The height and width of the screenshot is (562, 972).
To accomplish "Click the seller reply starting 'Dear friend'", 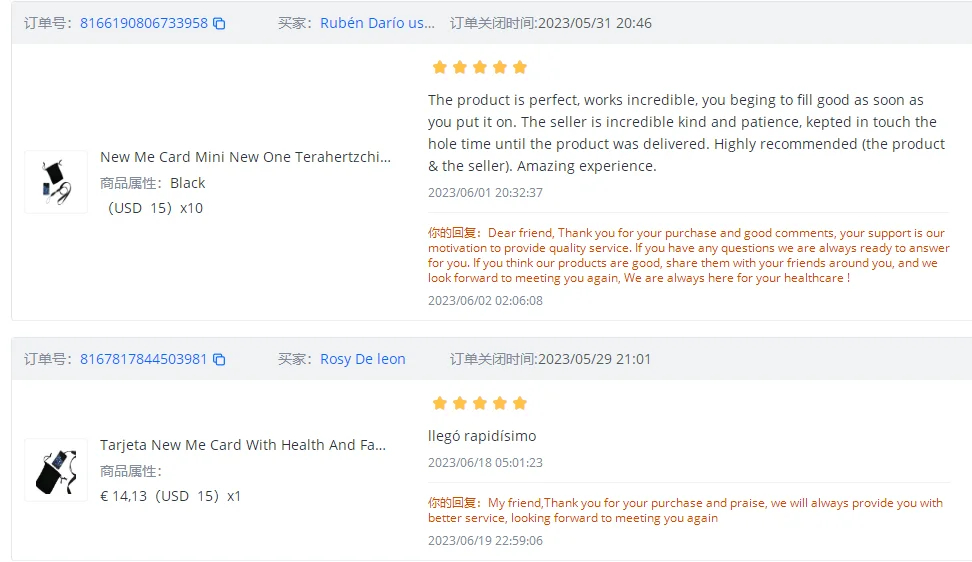I will point(689,255).
